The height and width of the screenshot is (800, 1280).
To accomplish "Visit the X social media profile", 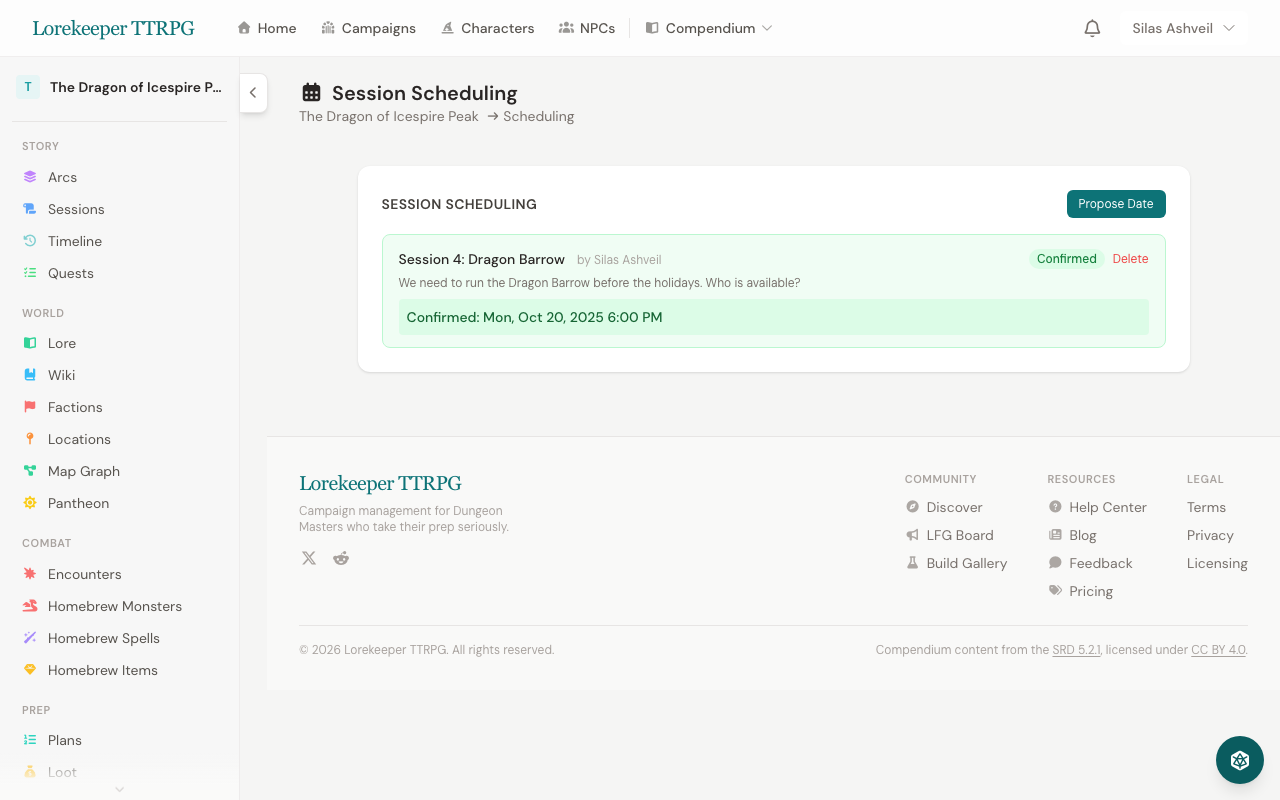I will click(308, 557).
